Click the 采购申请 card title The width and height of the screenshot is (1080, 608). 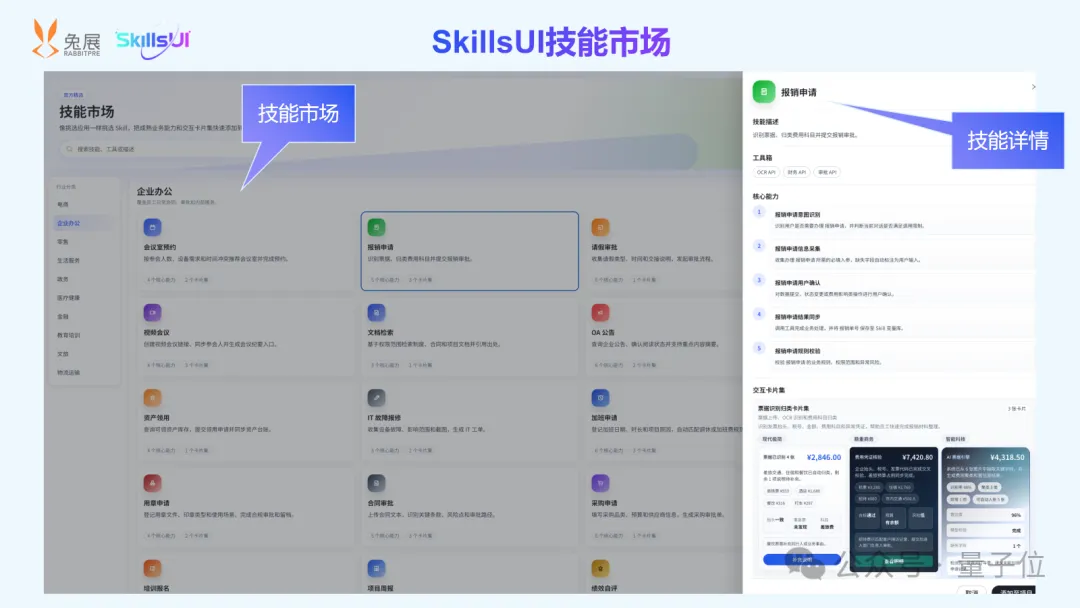[604, 503]
